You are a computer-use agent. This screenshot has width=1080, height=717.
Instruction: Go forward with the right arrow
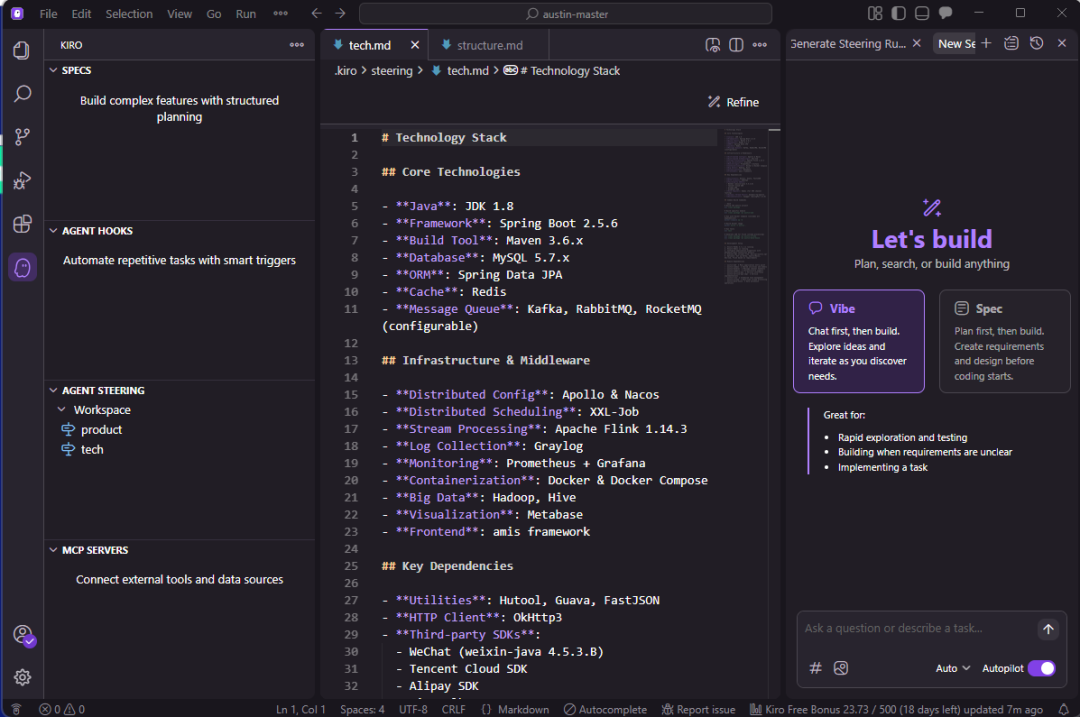click(340, 13)
